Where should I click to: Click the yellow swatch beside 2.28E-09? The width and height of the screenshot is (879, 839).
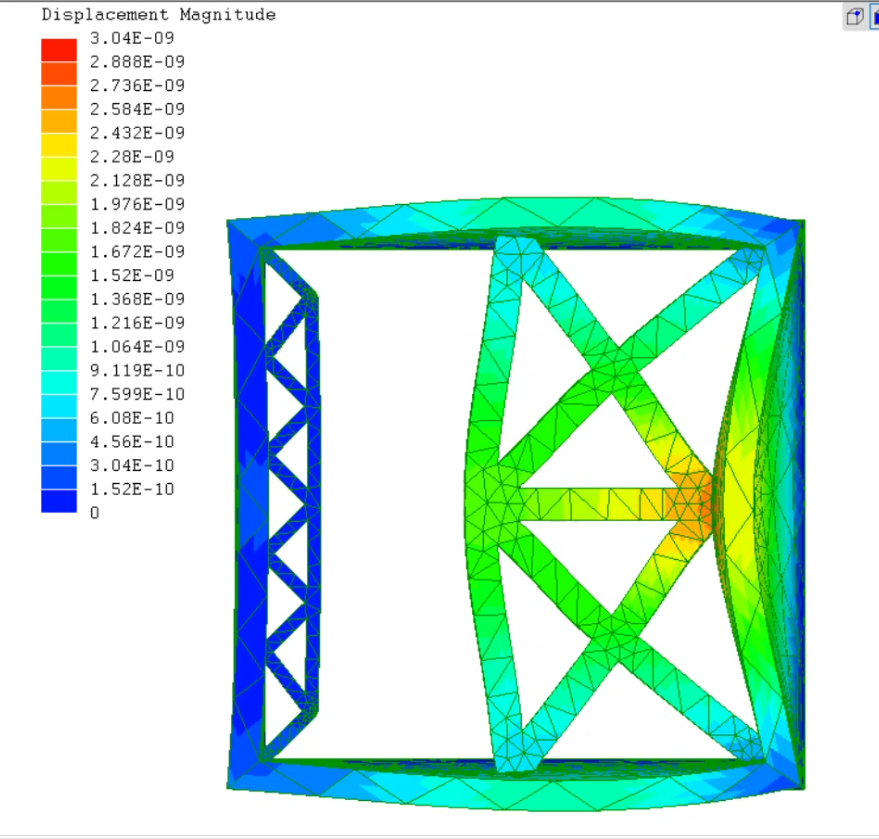pyautogui.click(x=59, y=145)
